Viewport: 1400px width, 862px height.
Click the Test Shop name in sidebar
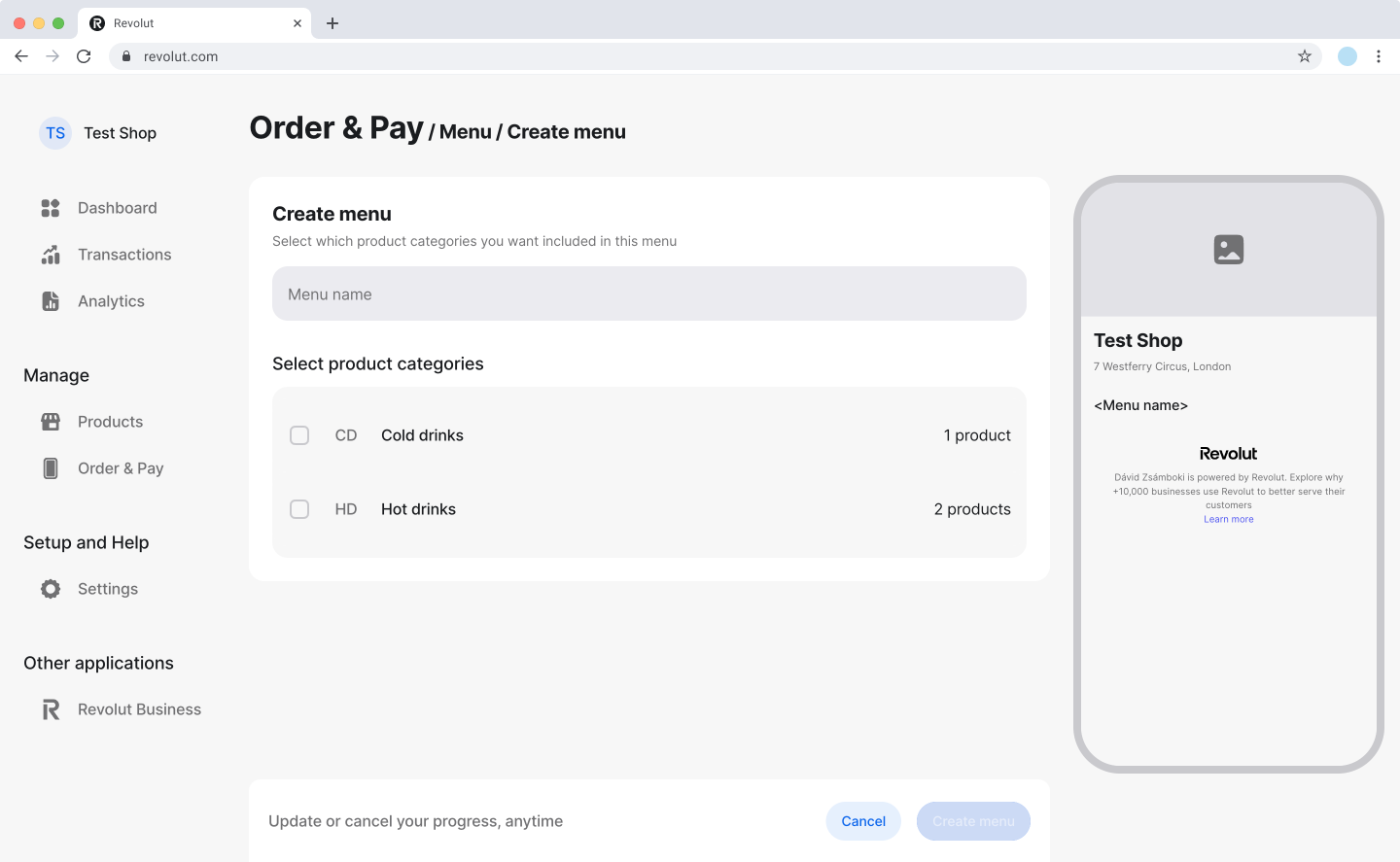[x=120, y=133]
